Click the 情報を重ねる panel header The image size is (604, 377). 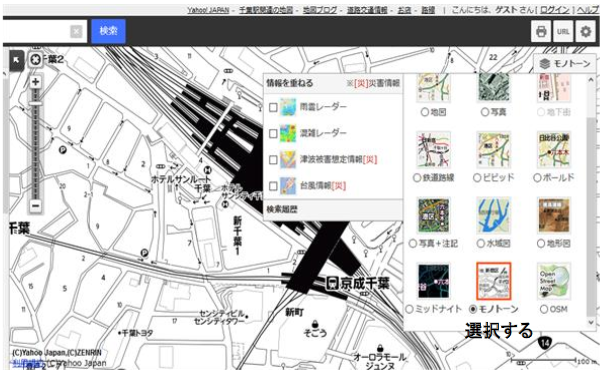(333, 83)
